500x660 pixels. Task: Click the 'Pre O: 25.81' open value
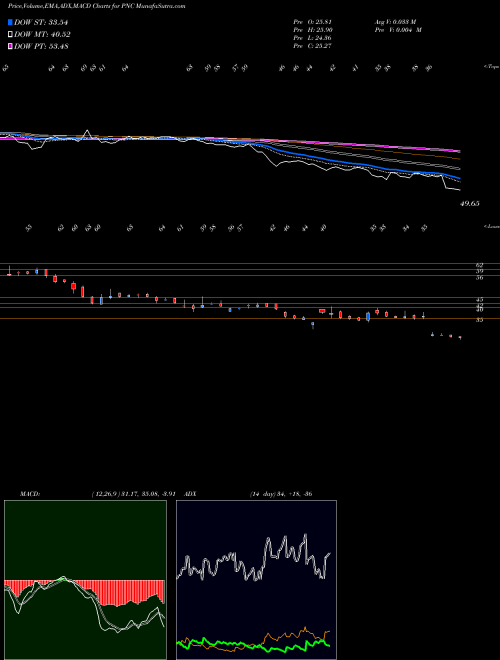point(313,22)
